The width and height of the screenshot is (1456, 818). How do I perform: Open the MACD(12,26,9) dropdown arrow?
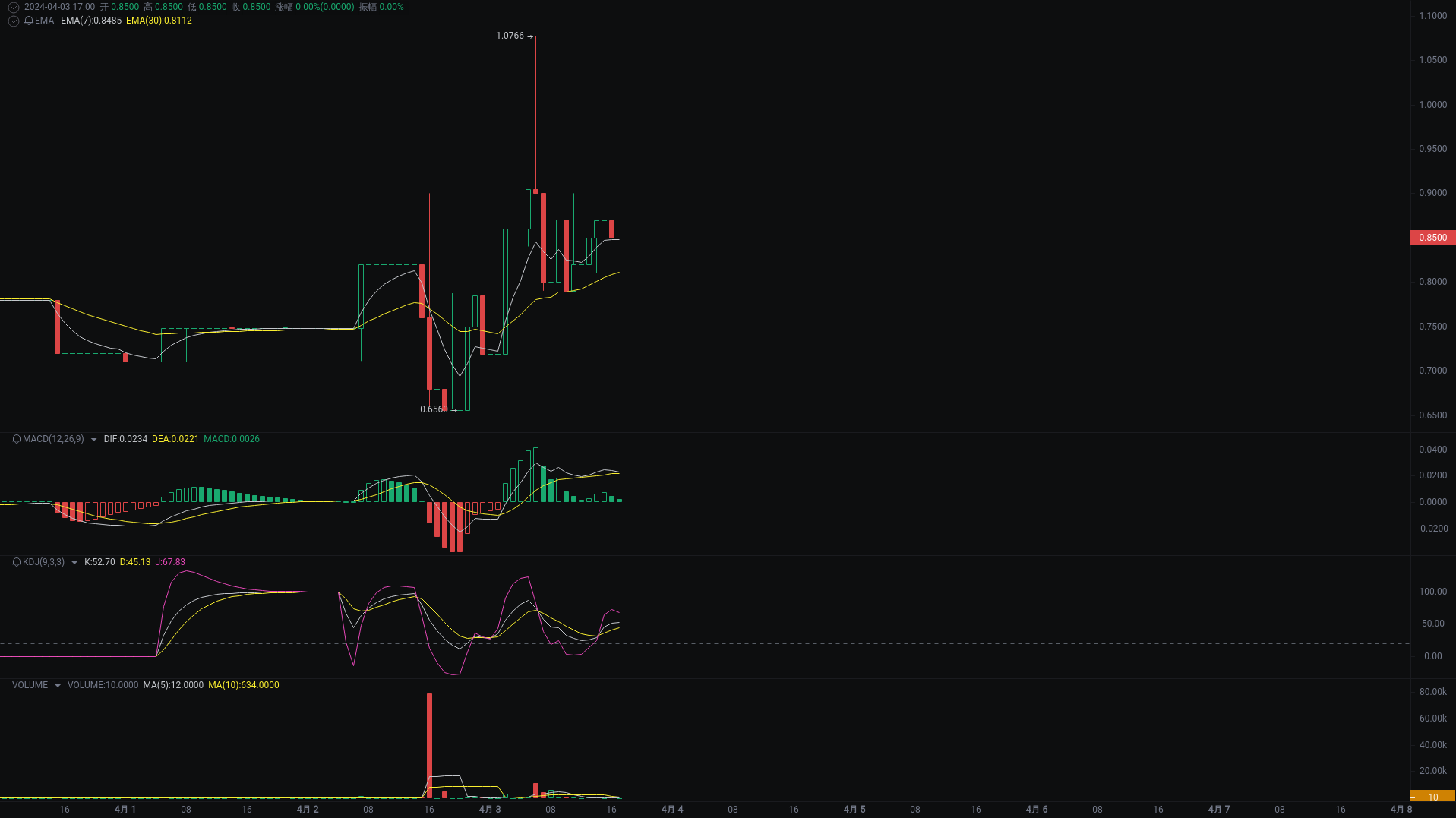pyautogui.click(x=93, y=440)
